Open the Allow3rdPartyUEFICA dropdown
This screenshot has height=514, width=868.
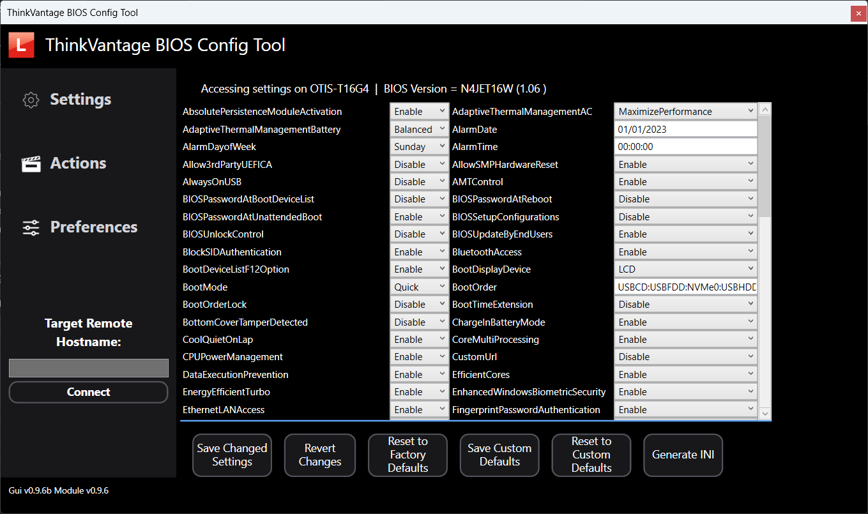419,164
